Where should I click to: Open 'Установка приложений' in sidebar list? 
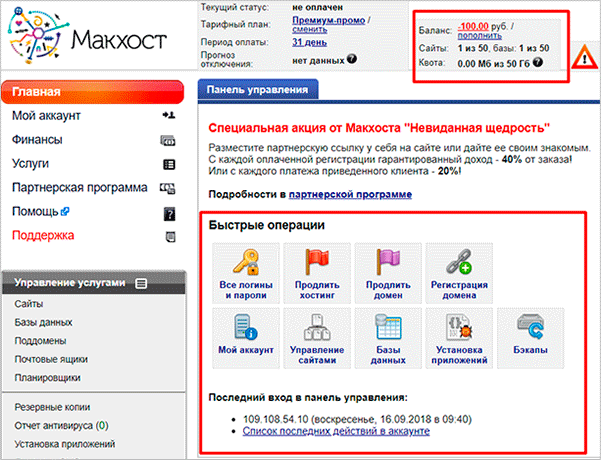point(65,444)
